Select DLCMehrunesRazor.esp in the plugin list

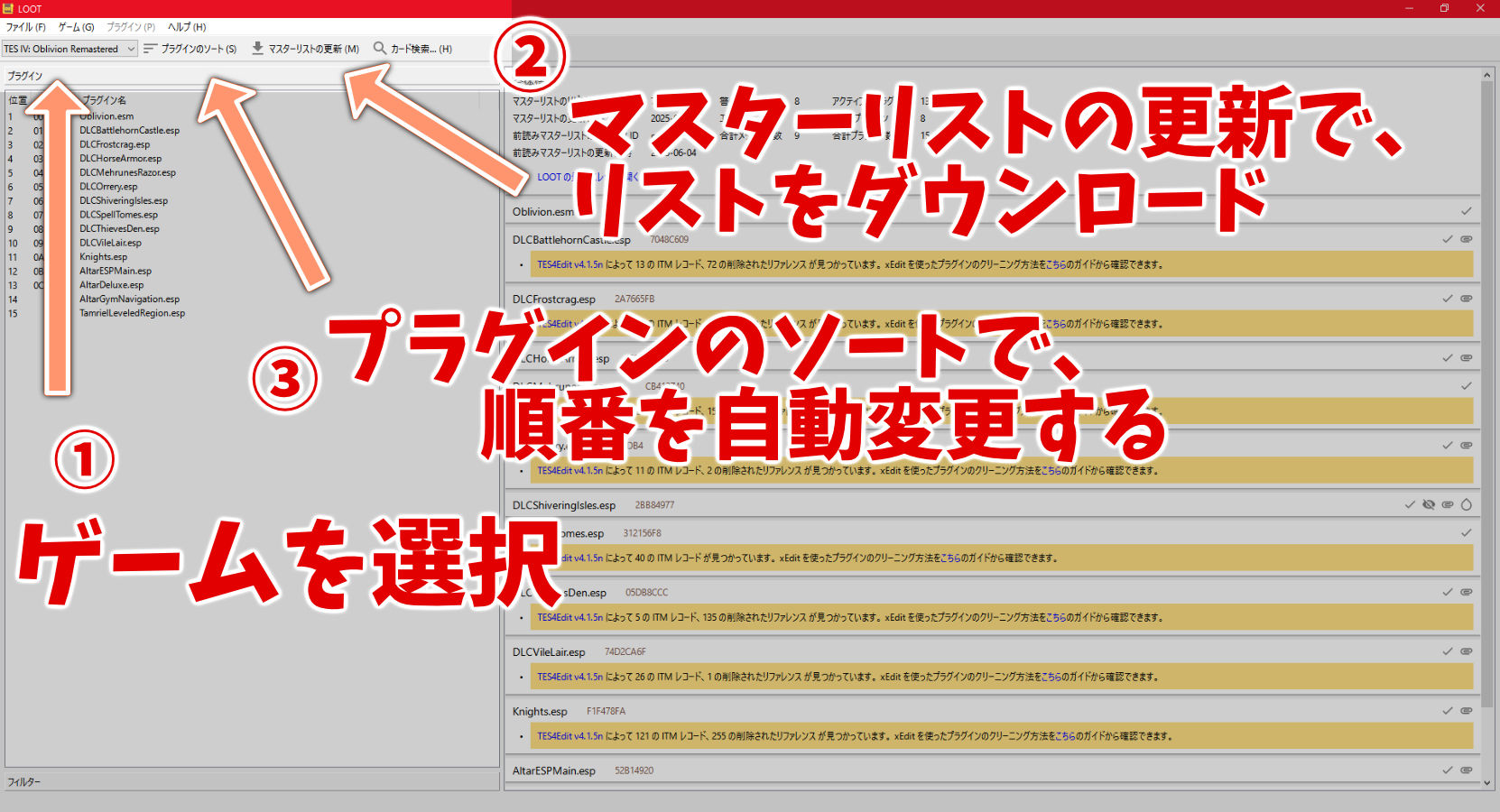(x=127, y=172)
